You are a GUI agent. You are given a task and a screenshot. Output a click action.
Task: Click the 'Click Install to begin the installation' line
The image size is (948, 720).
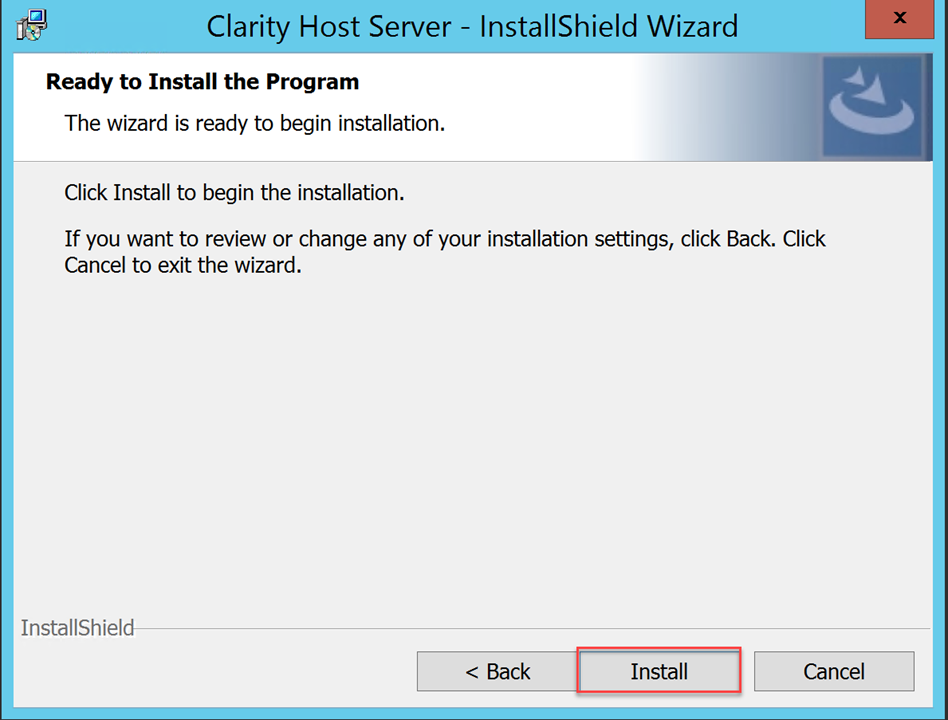234,192
